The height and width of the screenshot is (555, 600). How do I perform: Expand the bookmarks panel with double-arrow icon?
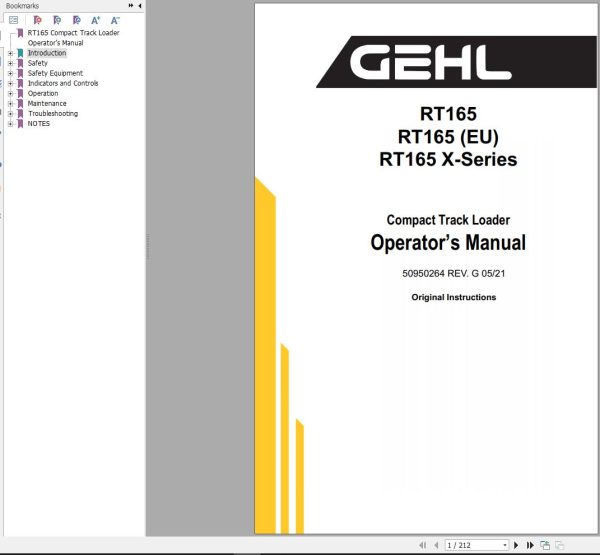(x=131, y=5)
